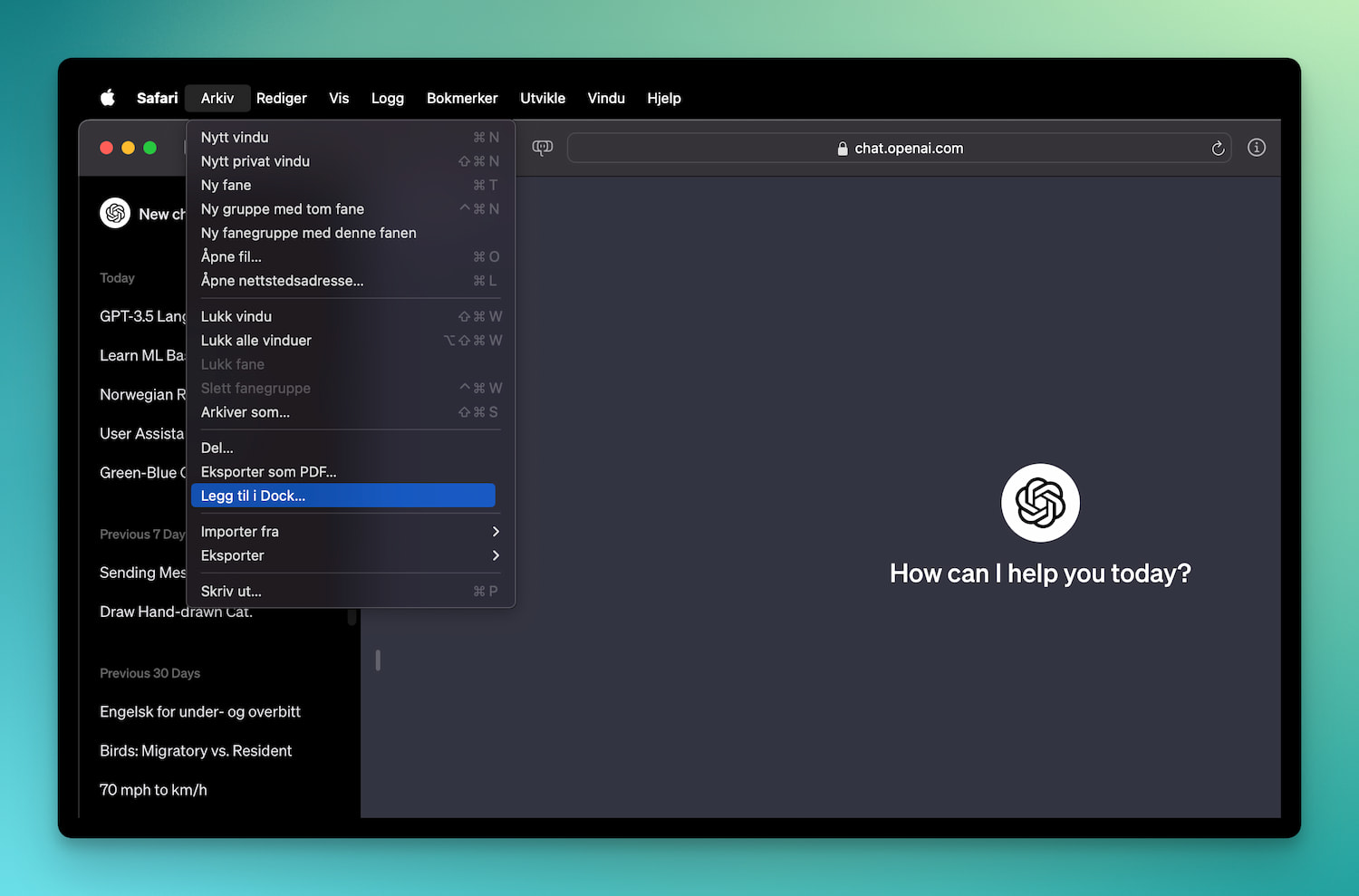The width and height of the screenshot is (1359, 896).
Task: Click the Apple logo menu
Action: (108, 98)
